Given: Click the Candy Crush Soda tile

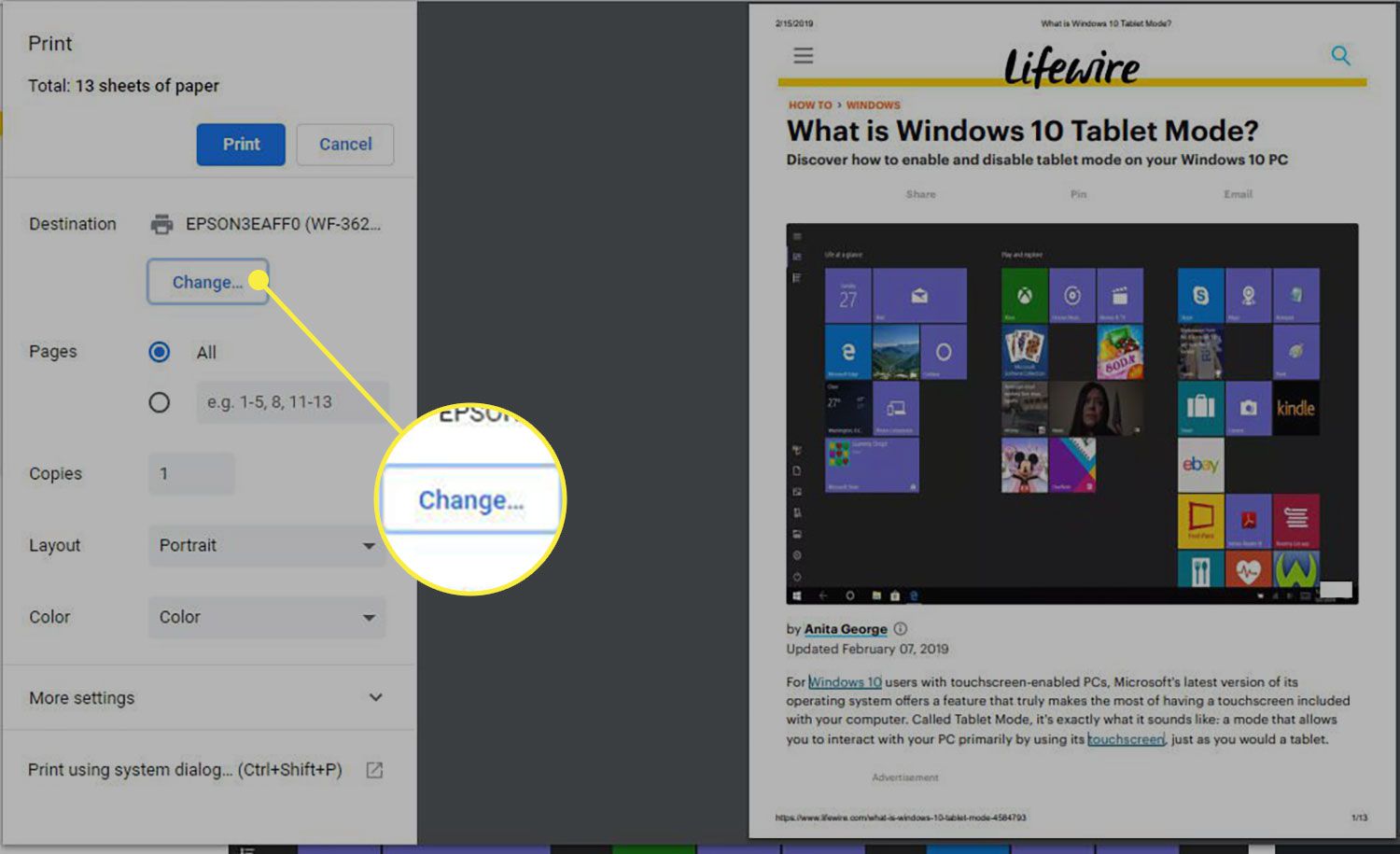Looking at the screenshot, I should (x=1120, y=352).
